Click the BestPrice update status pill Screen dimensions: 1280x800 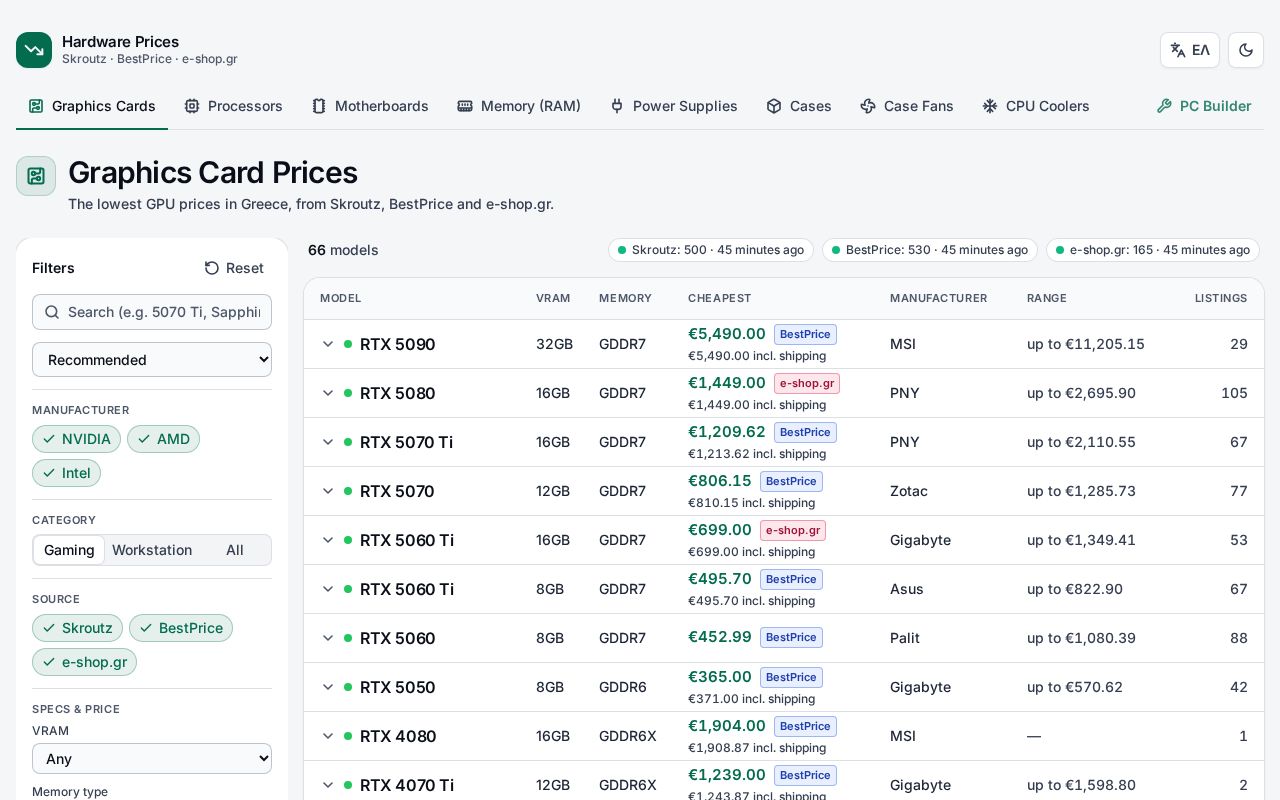pos(930,250)
